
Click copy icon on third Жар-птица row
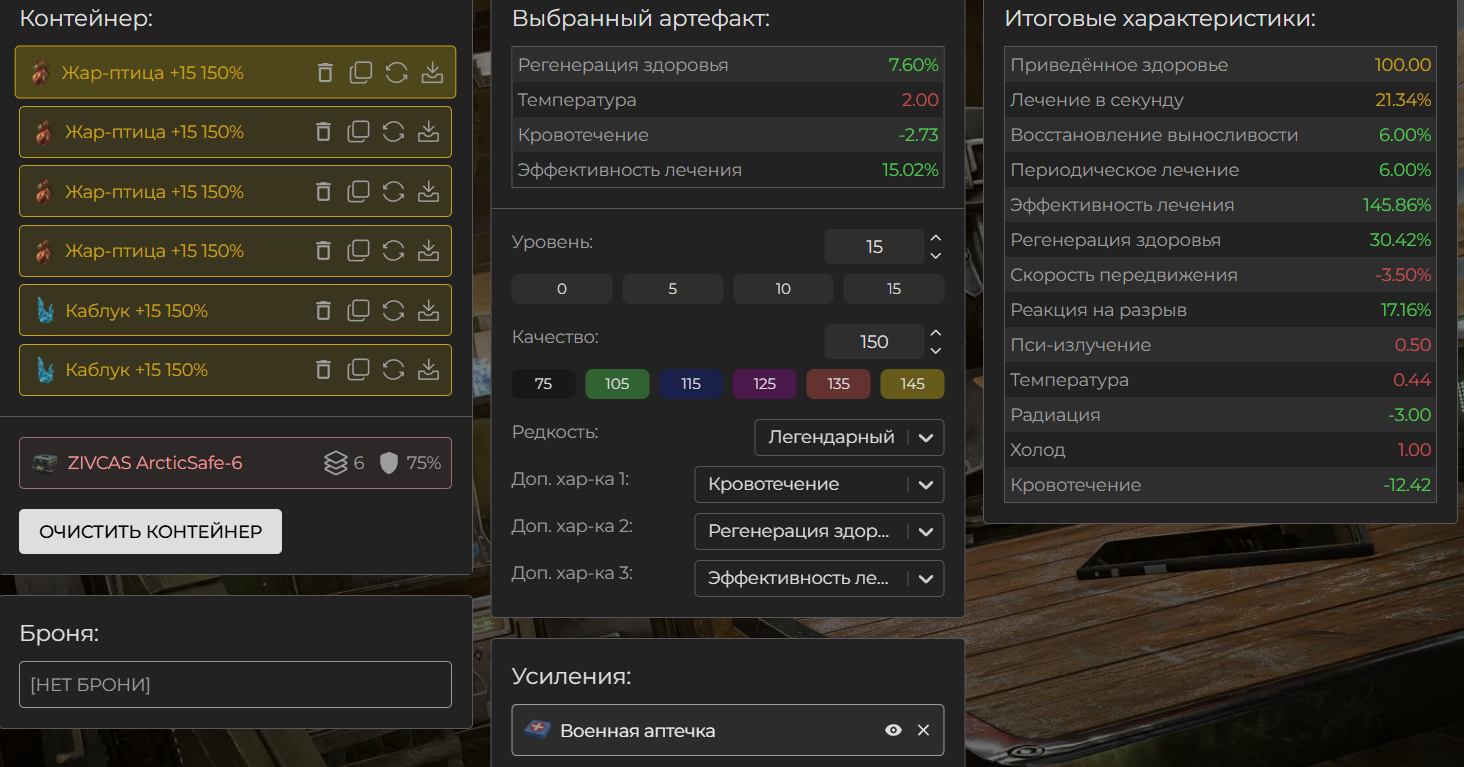coord(358,191)
